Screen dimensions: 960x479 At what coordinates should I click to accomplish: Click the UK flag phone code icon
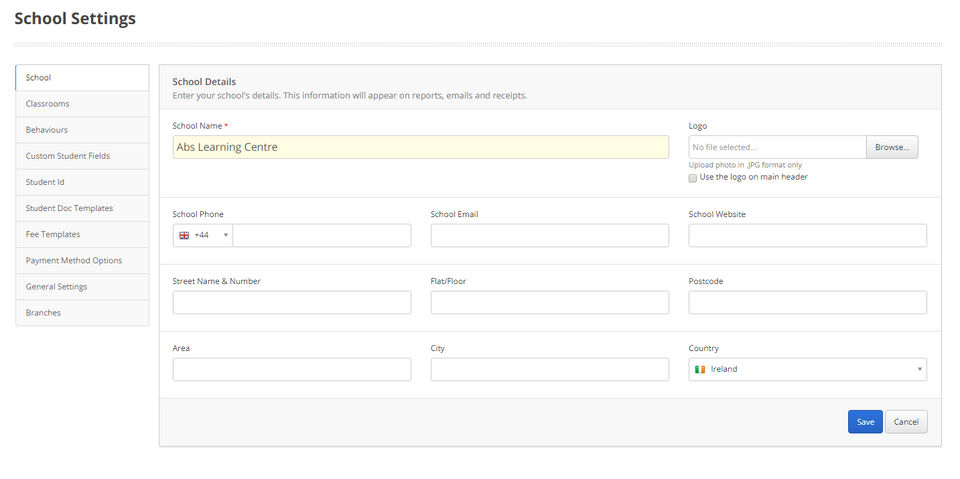click(x=184, y=235)
